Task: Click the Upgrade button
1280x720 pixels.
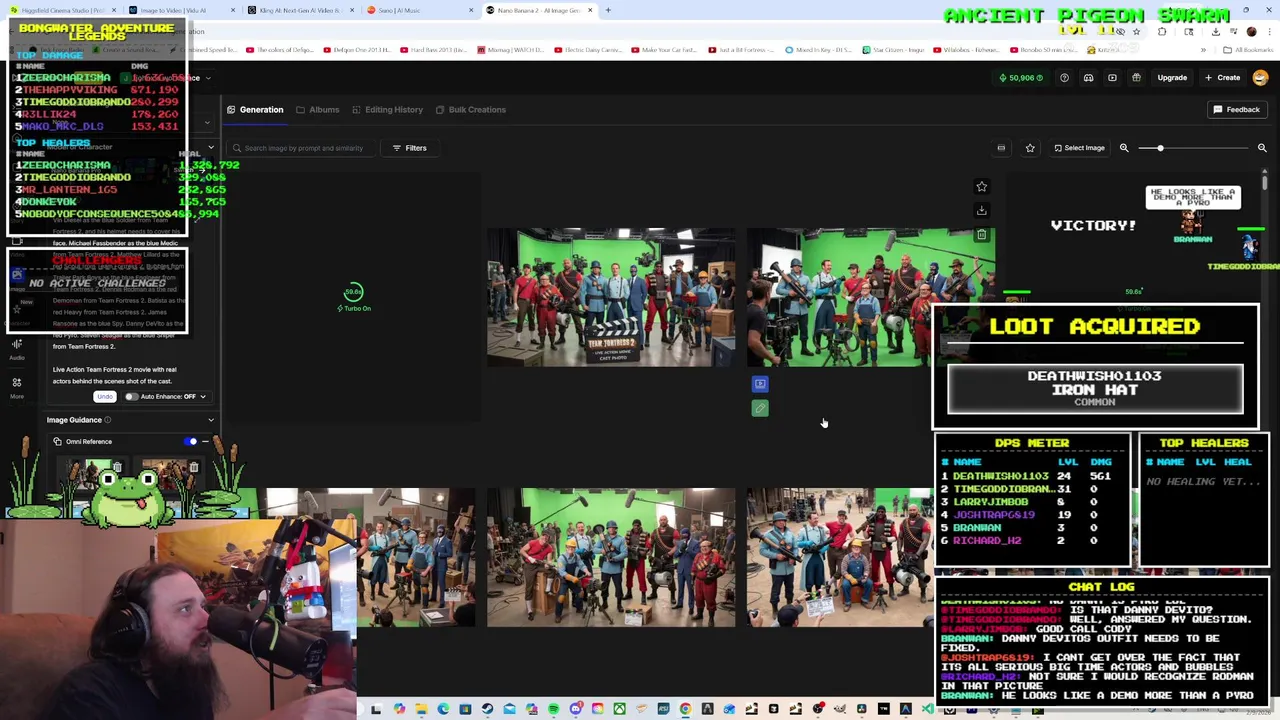Action: [x=1172, y=78]
